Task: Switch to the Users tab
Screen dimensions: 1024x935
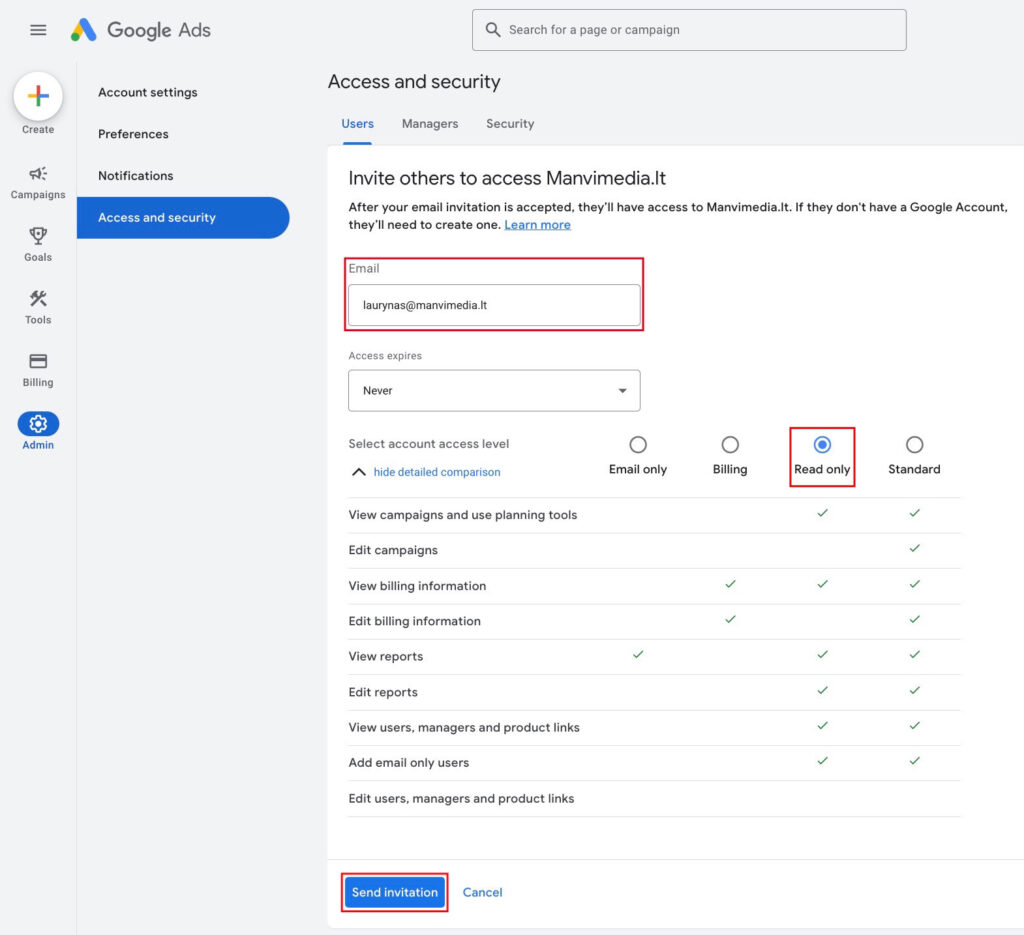Action: (x=357, y=123)
